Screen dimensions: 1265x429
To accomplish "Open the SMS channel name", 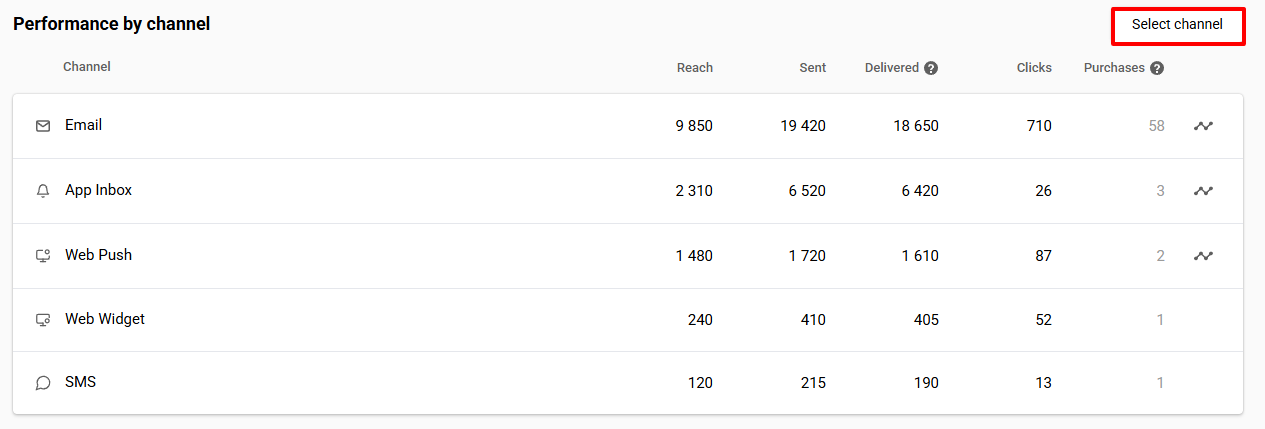I will point(80,382).
